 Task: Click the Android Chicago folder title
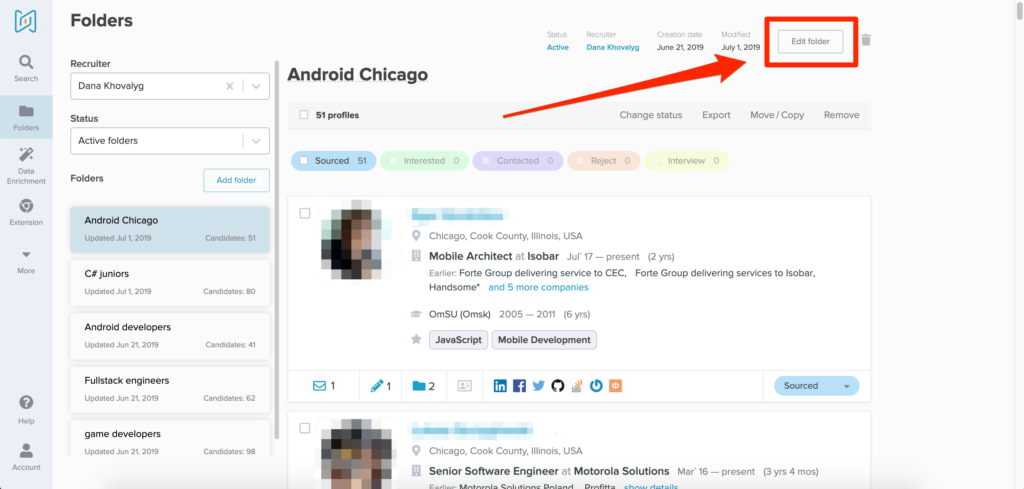357,74
